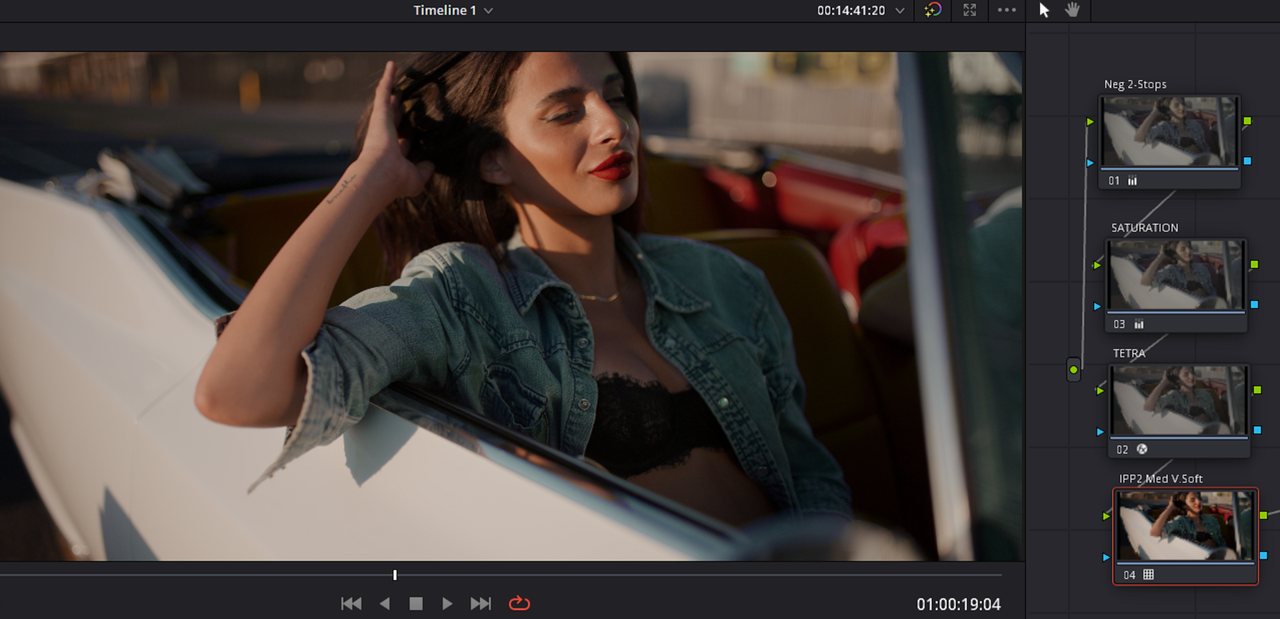Click the effects icon on node 02
The height and width of the screenshot is (619, 1280).
[1141, 450]
